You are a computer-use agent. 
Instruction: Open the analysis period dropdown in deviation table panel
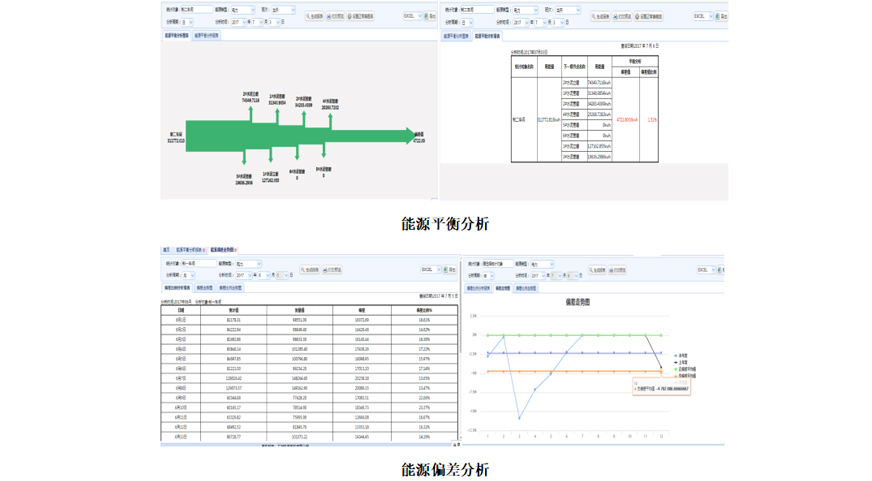point(190,275)
